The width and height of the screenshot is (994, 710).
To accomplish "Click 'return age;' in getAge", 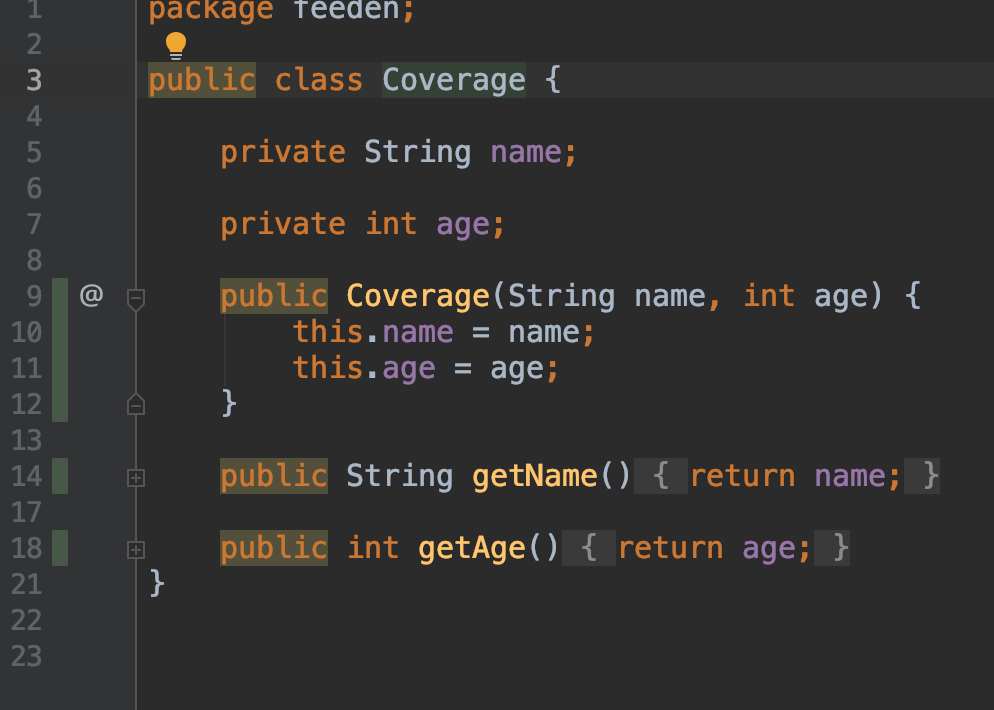I will (714, 548).
